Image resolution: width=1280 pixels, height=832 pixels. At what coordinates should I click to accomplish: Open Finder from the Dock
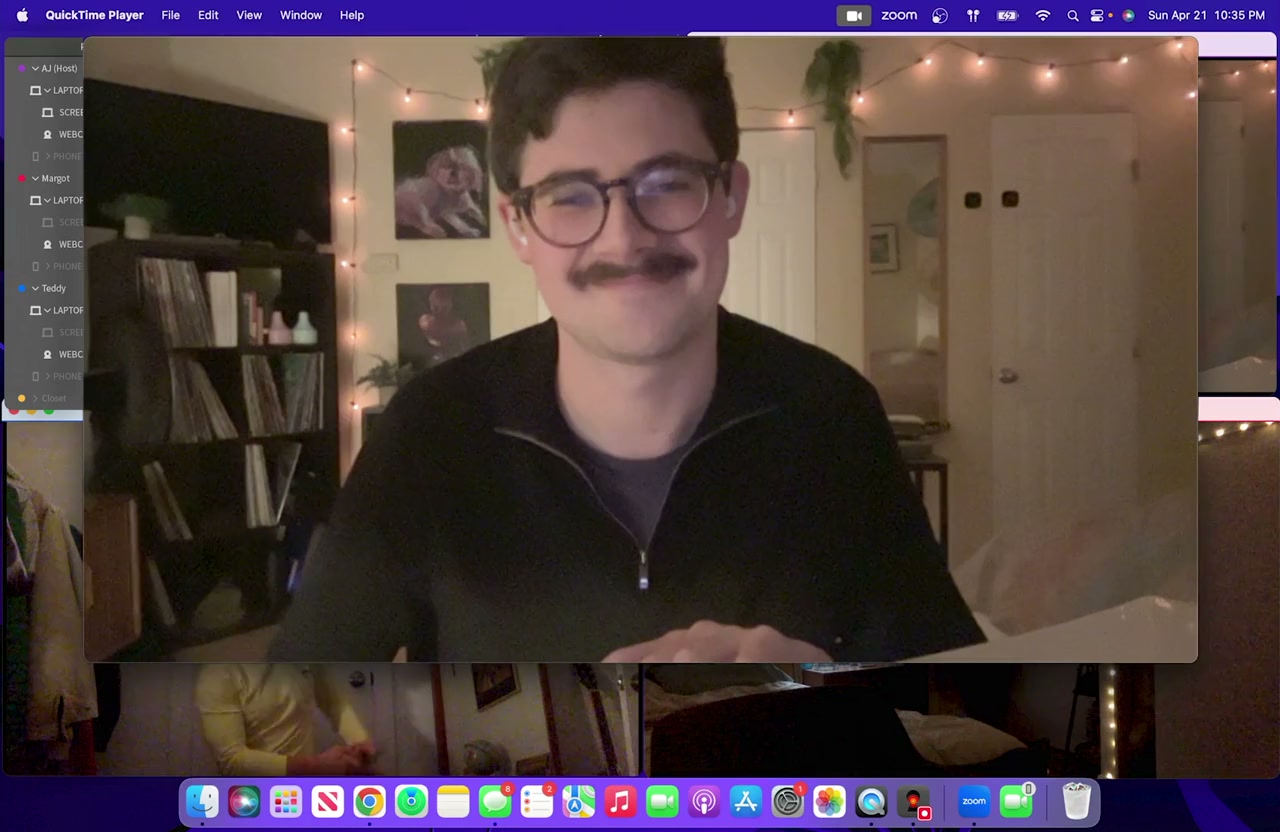pyautogui.click(x=202, y=801)
